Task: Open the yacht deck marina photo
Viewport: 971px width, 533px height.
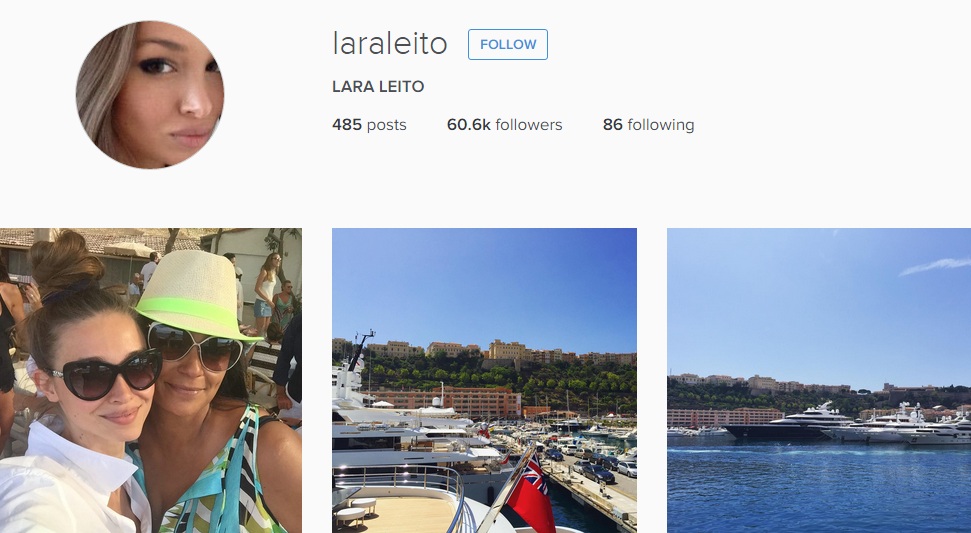Action: coord(484,381)
